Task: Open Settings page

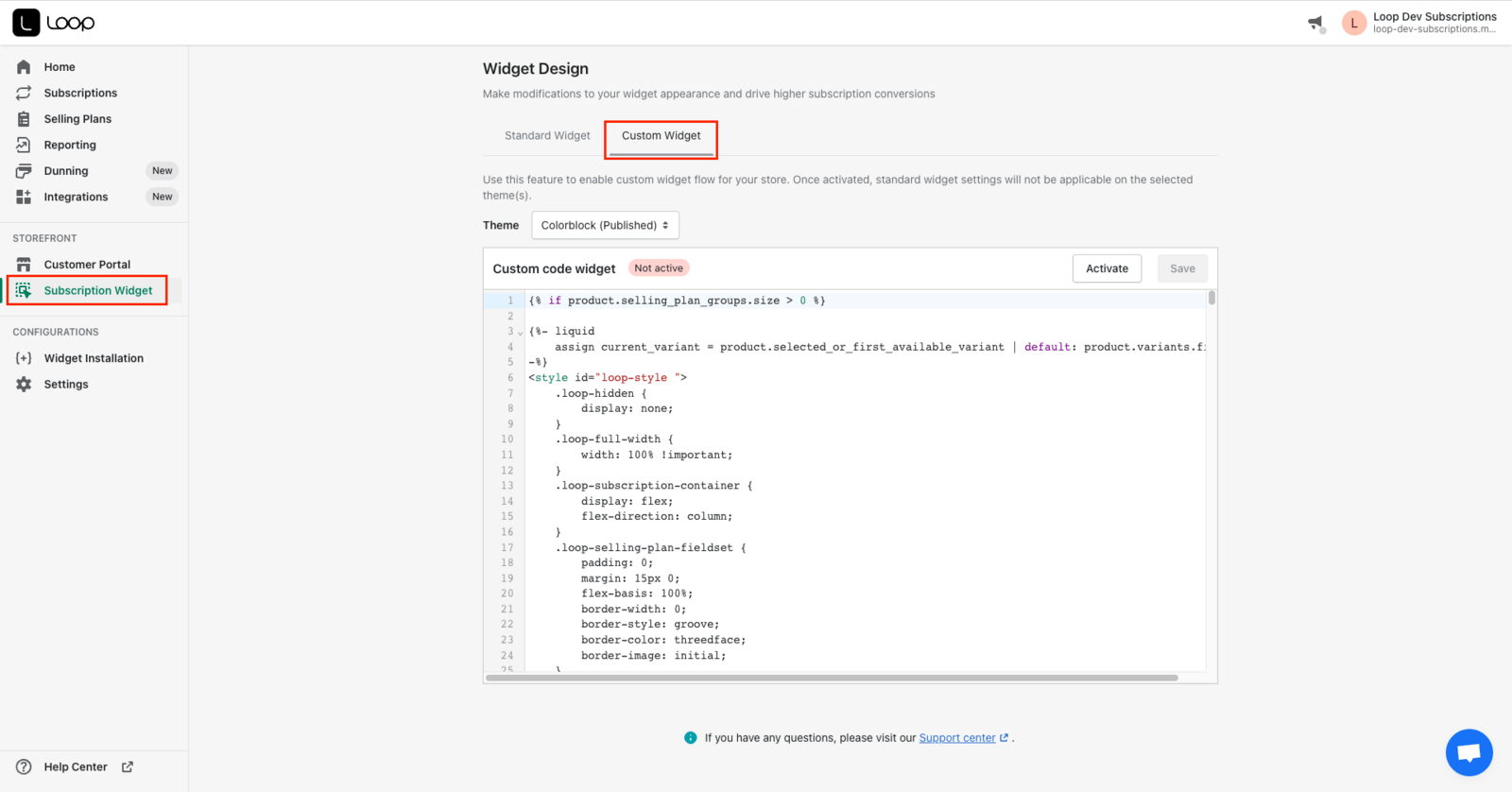Action: click(x=66, y=384)
